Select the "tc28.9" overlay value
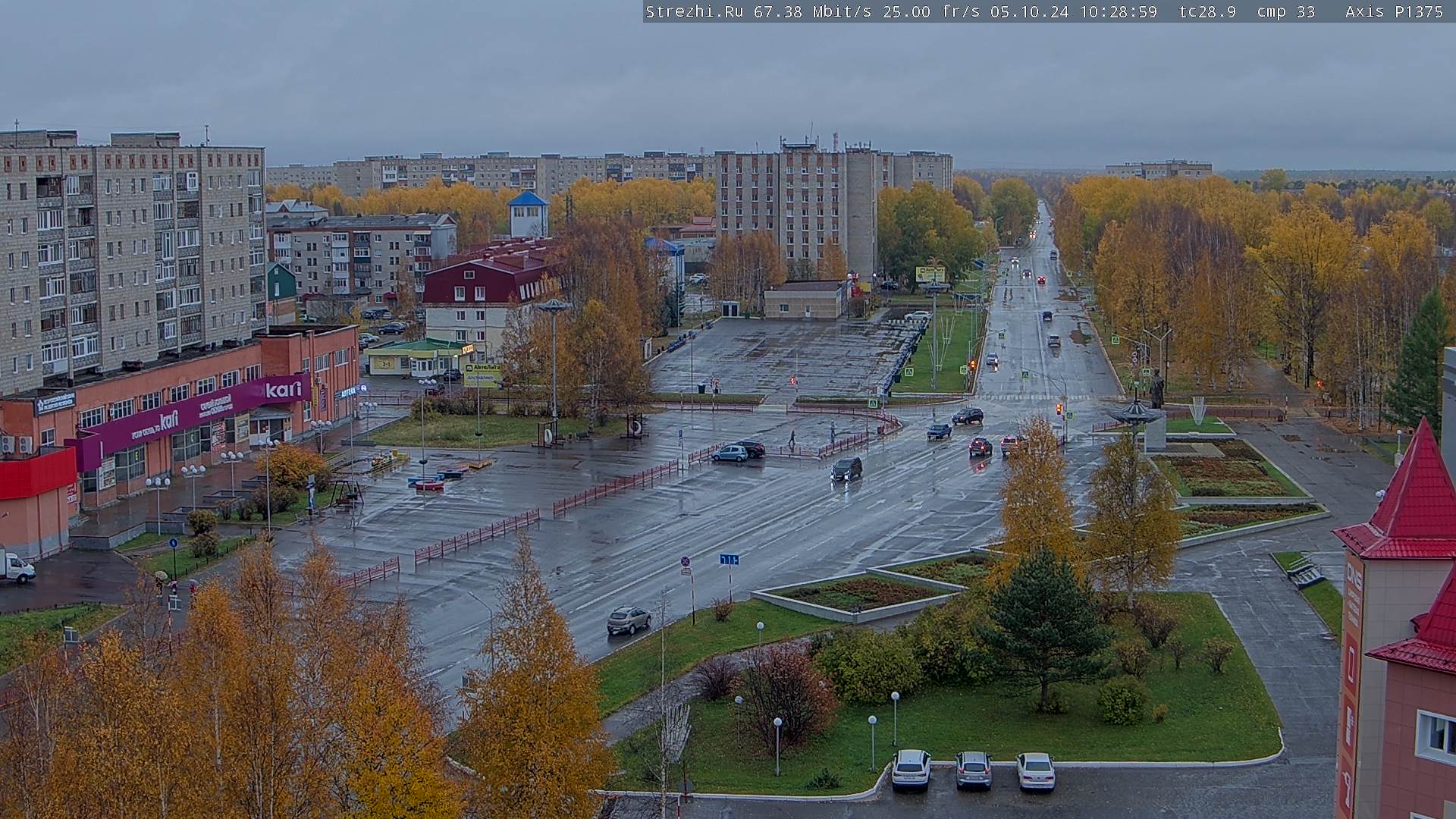The height and width of the screenshot is (819, 1456). coord(1208,11)
